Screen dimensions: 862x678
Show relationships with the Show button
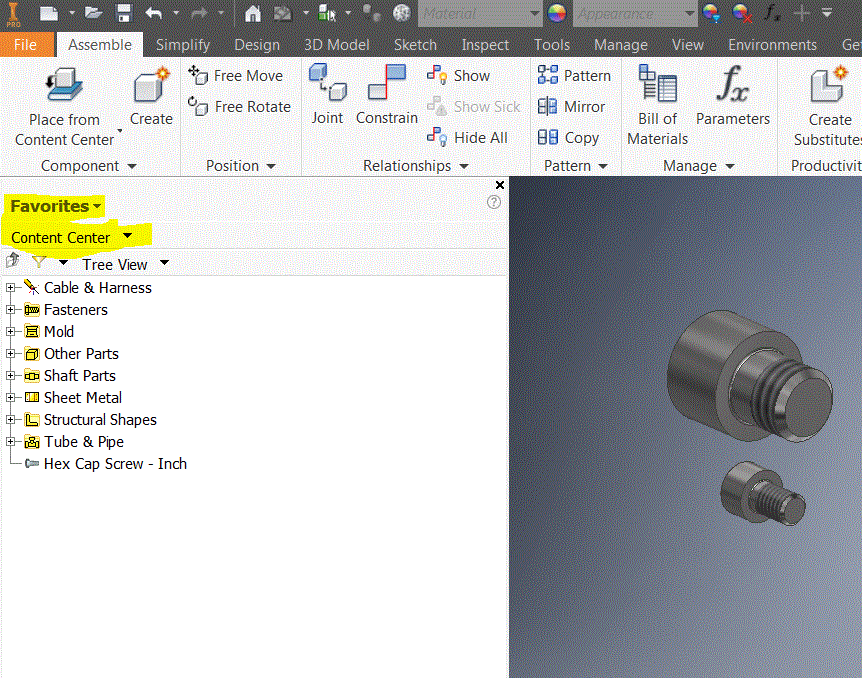(458, 75)
